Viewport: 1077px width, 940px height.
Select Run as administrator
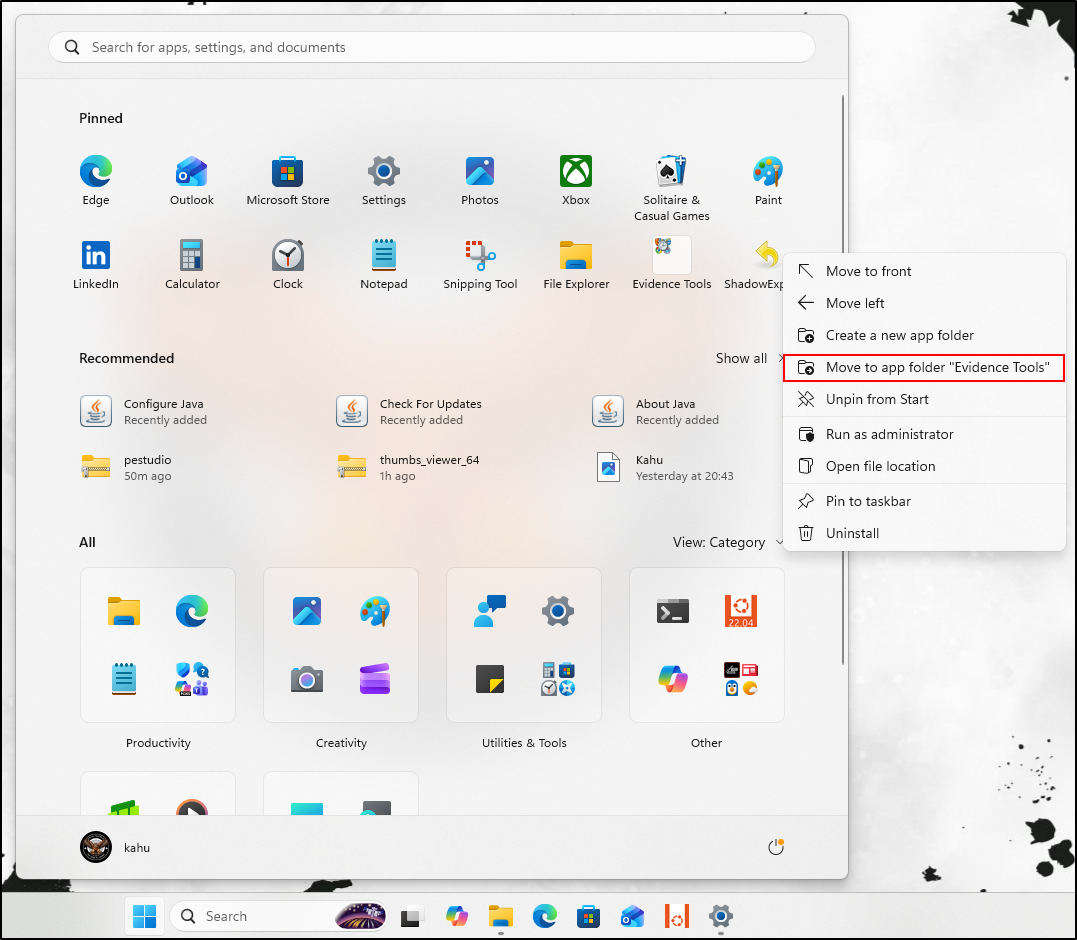pos(924,434)
